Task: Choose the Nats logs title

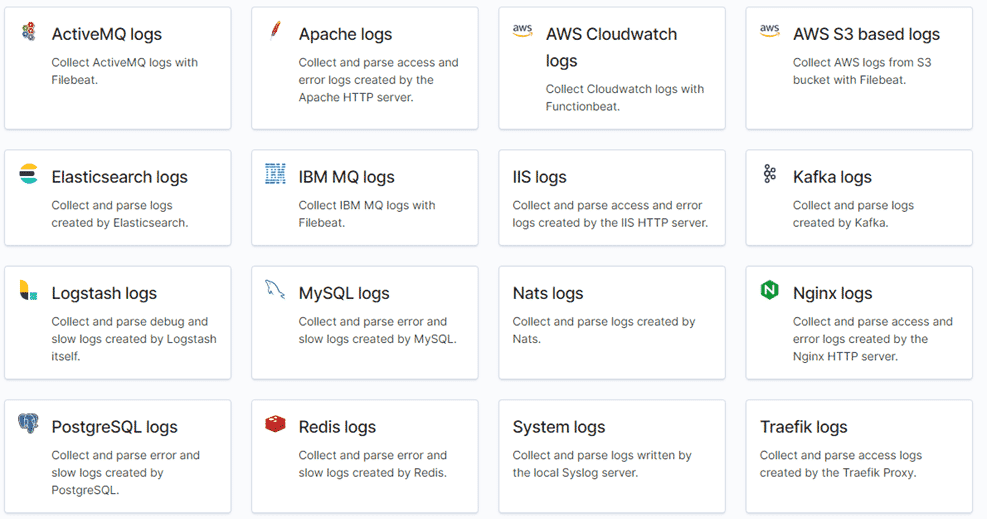Action: pyautogui.click(x=548, y=293)
